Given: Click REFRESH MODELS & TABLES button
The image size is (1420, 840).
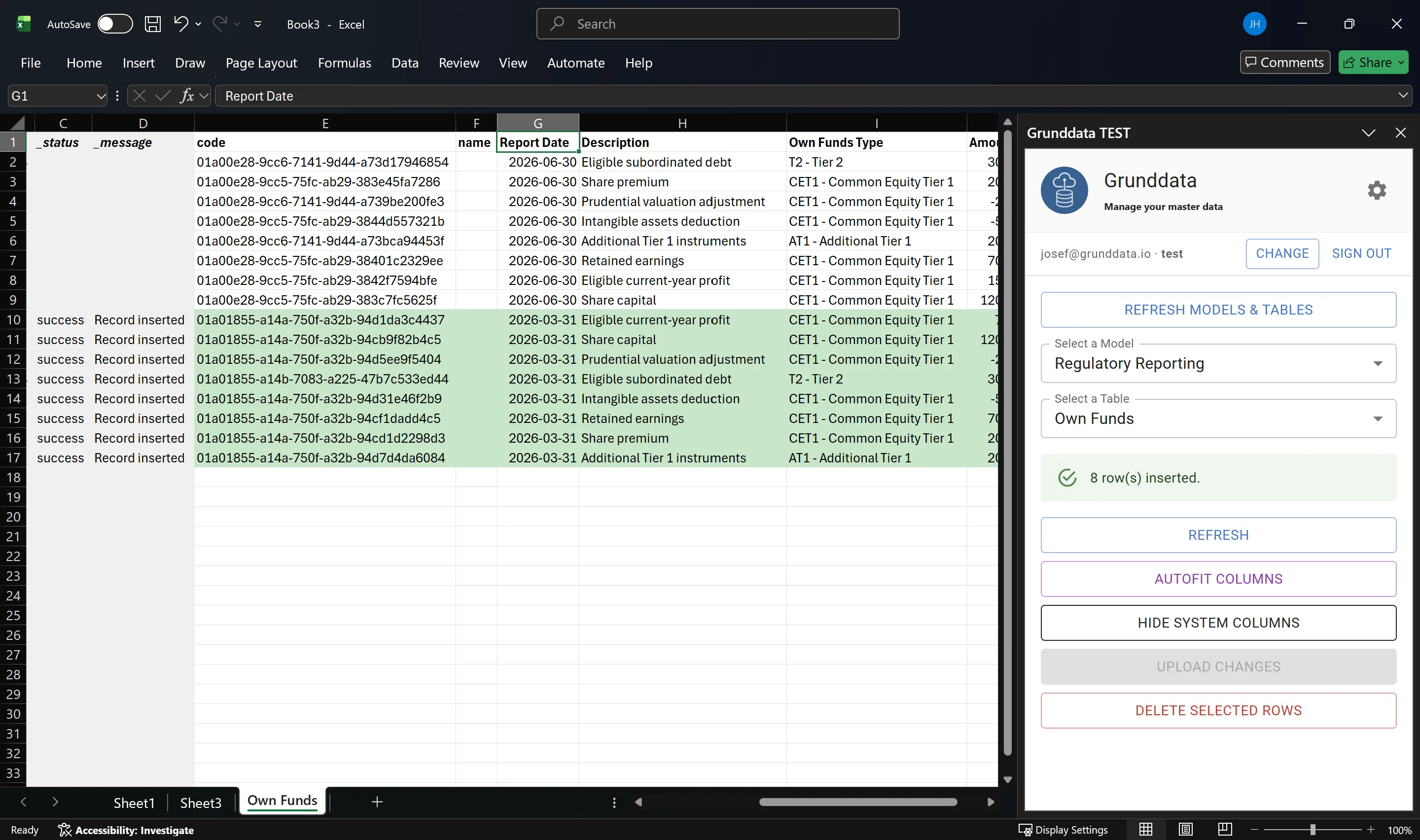Looking at the screenshot, I should (x=1218, y=310).
